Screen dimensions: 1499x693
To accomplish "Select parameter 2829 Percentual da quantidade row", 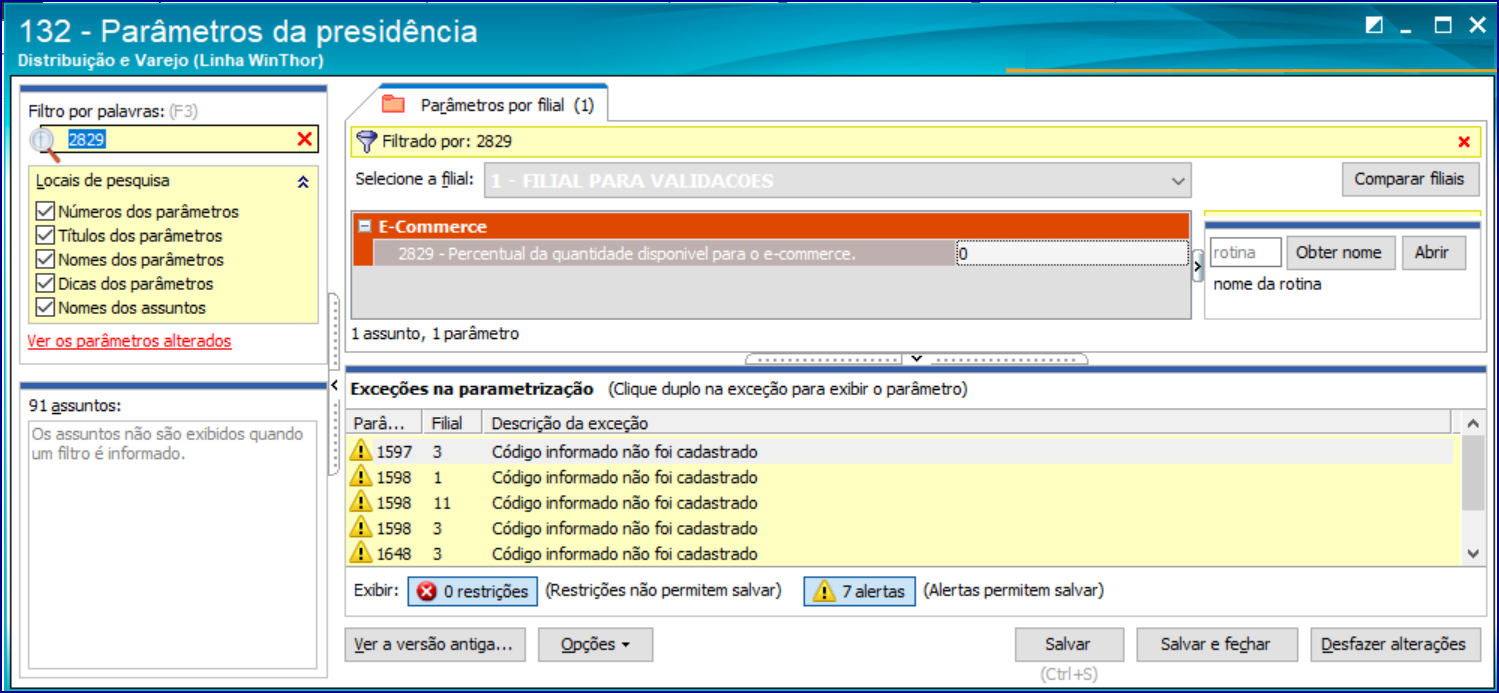I will [664, 254].
